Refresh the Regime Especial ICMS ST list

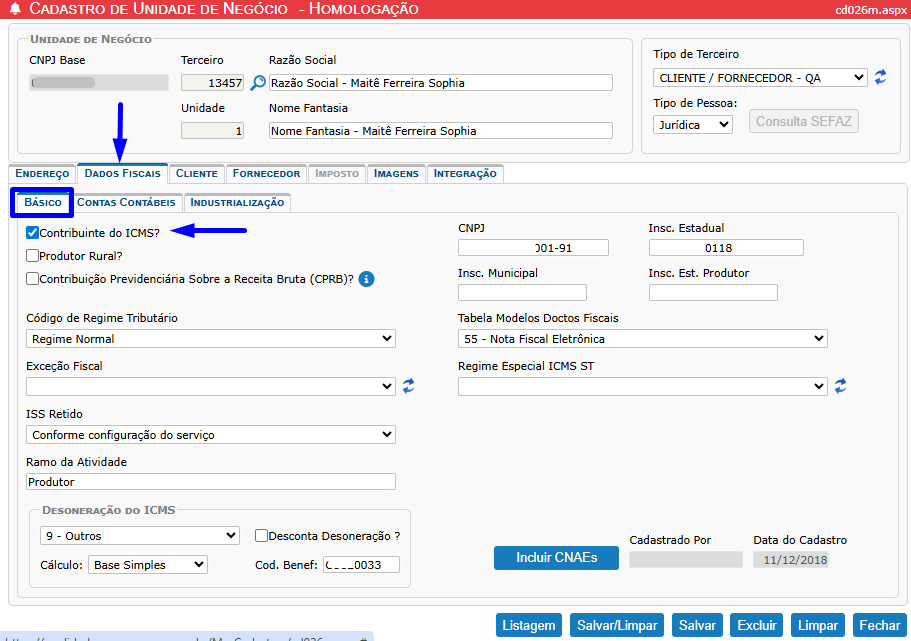840,386
